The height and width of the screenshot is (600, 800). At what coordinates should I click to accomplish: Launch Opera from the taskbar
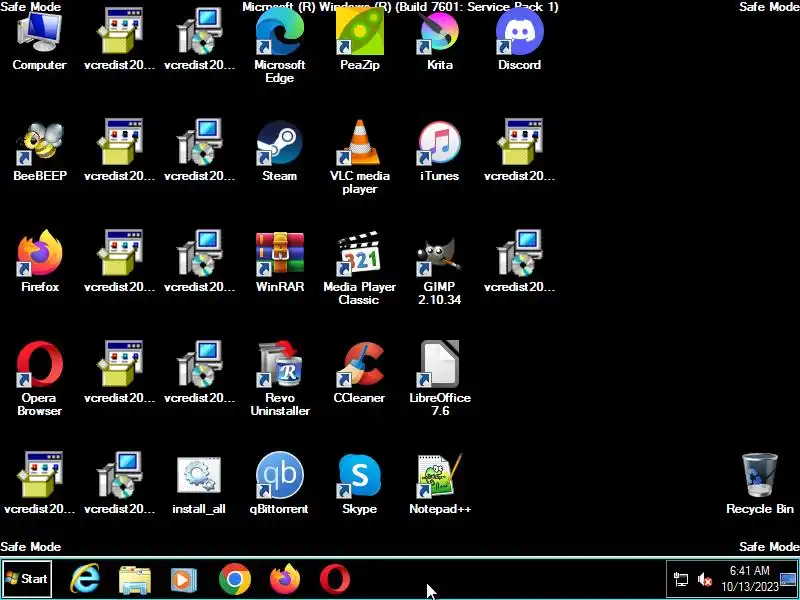point(335,580)
